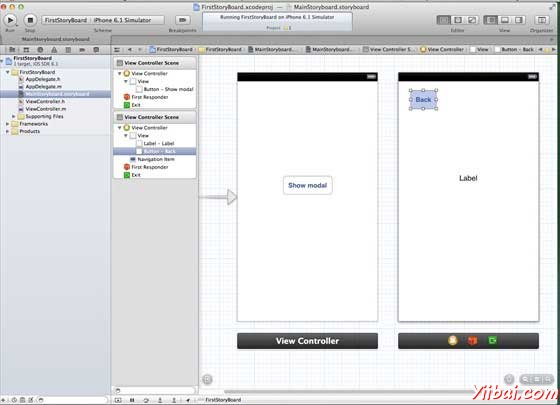Click the View Controller scene dock bar
Screen dimensions: 560x405
308,341
